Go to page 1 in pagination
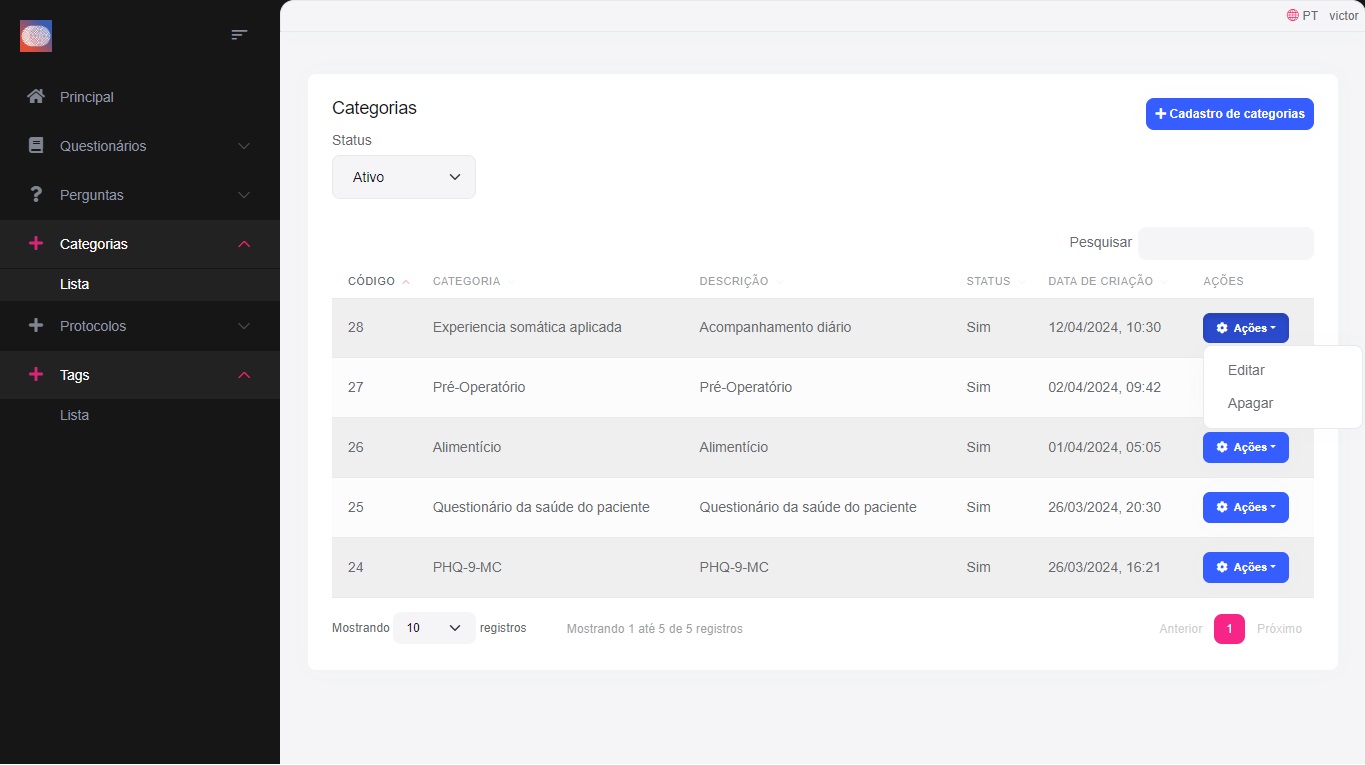 (1229, 629)
